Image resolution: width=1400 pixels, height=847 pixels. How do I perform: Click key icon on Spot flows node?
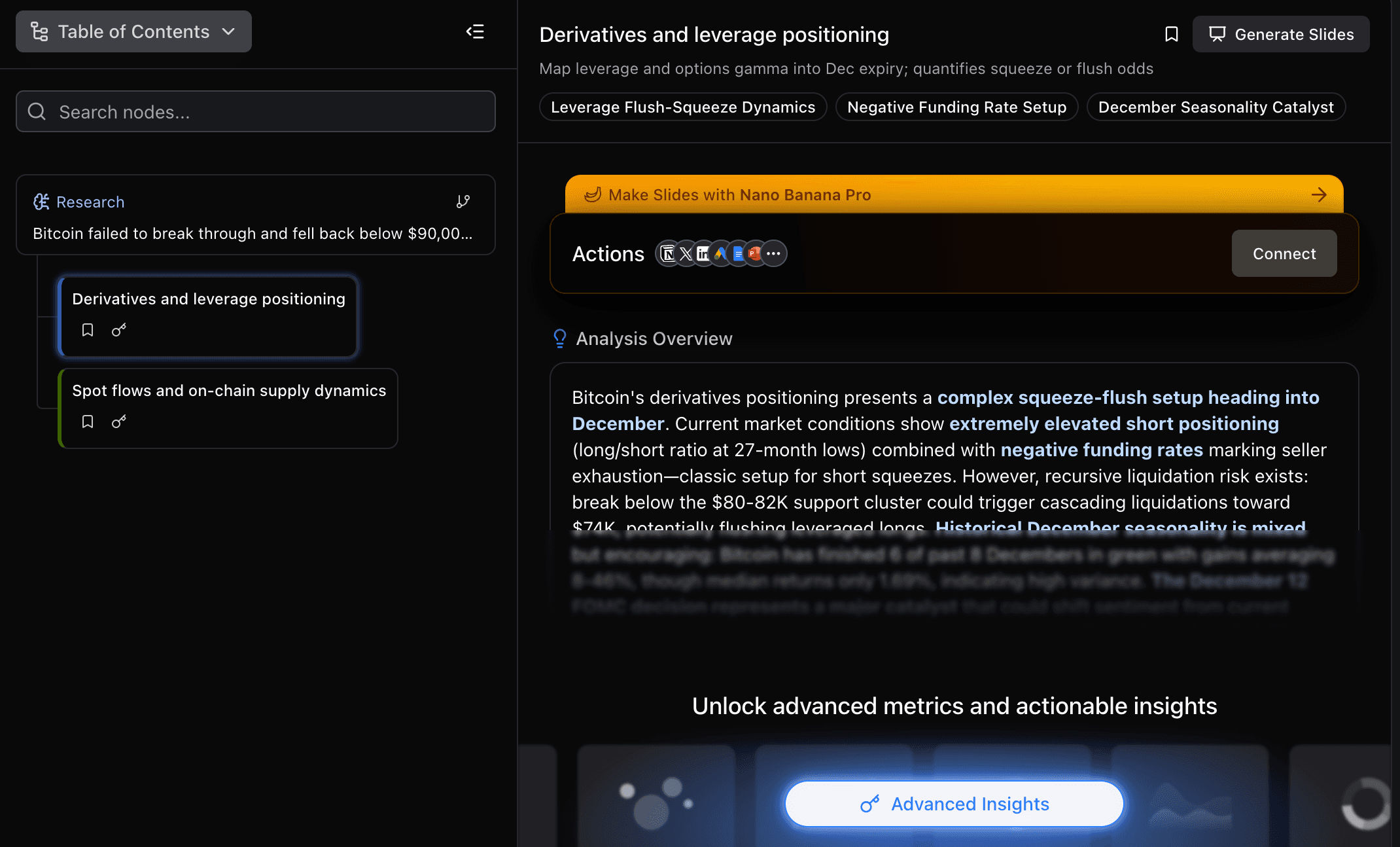[118, 422]
